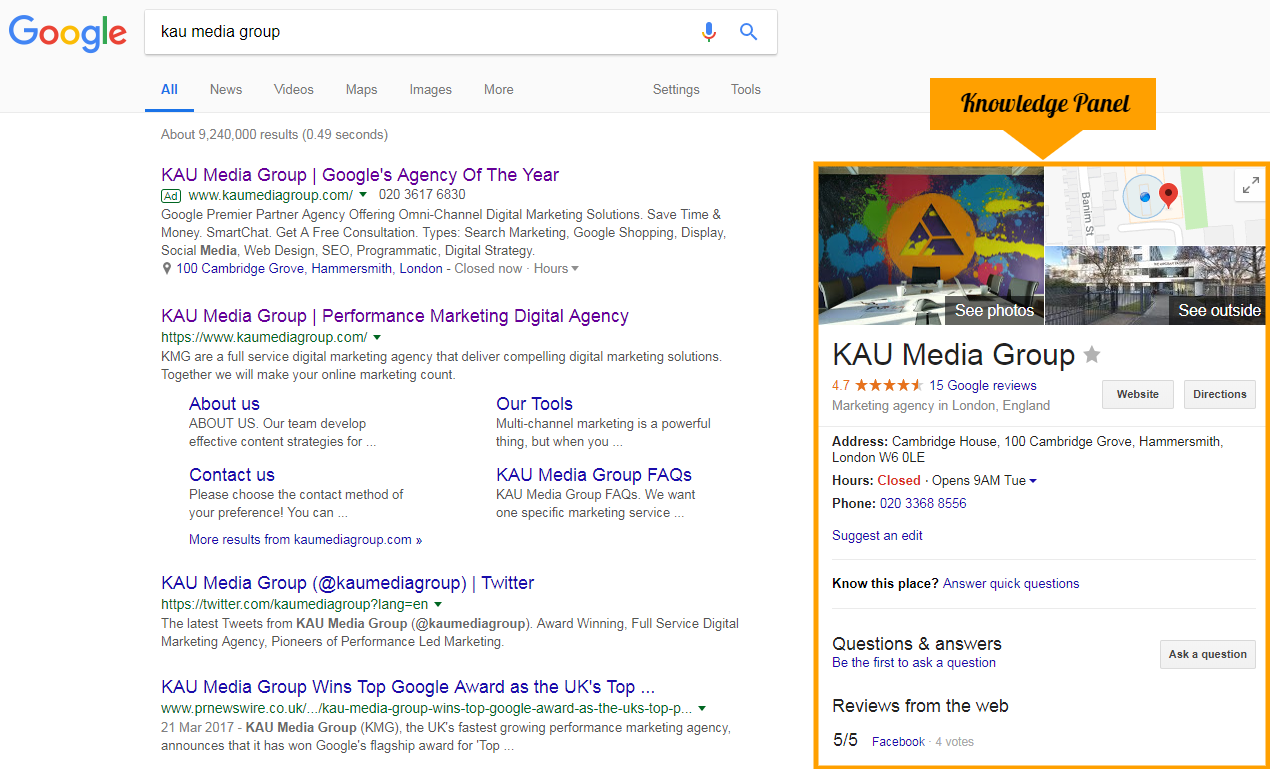The width and height of the screenshot is (1270, 769).
Task: Open the More search menu
Action: (499, 89)
